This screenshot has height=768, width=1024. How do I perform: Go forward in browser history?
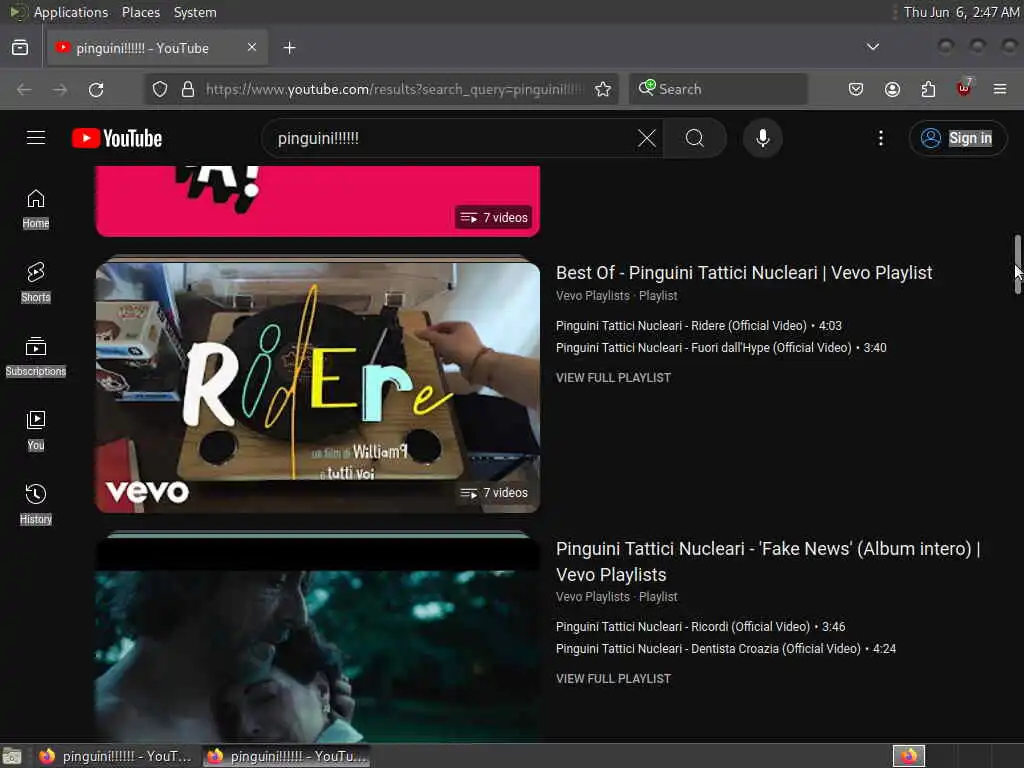pos(60,89)
